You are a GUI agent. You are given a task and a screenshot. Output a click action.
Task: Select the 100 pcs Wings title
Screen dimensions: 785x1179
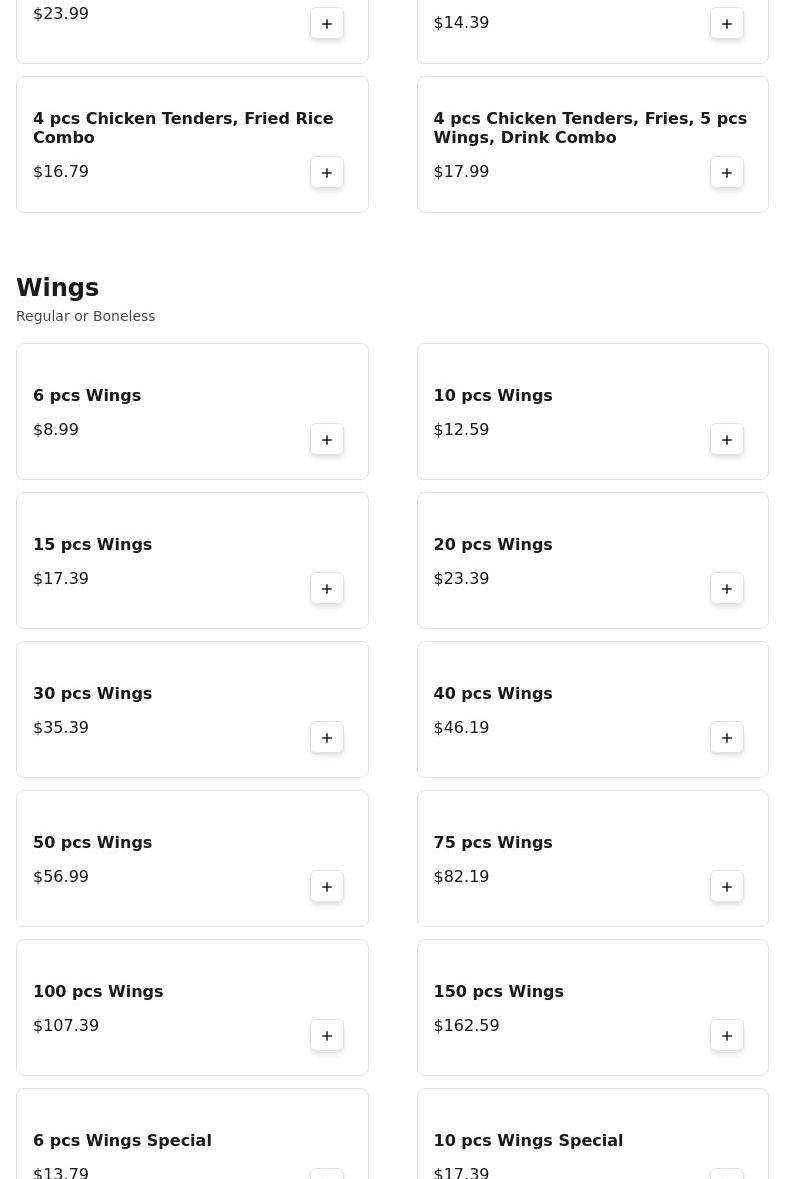(x=98, y=992)
